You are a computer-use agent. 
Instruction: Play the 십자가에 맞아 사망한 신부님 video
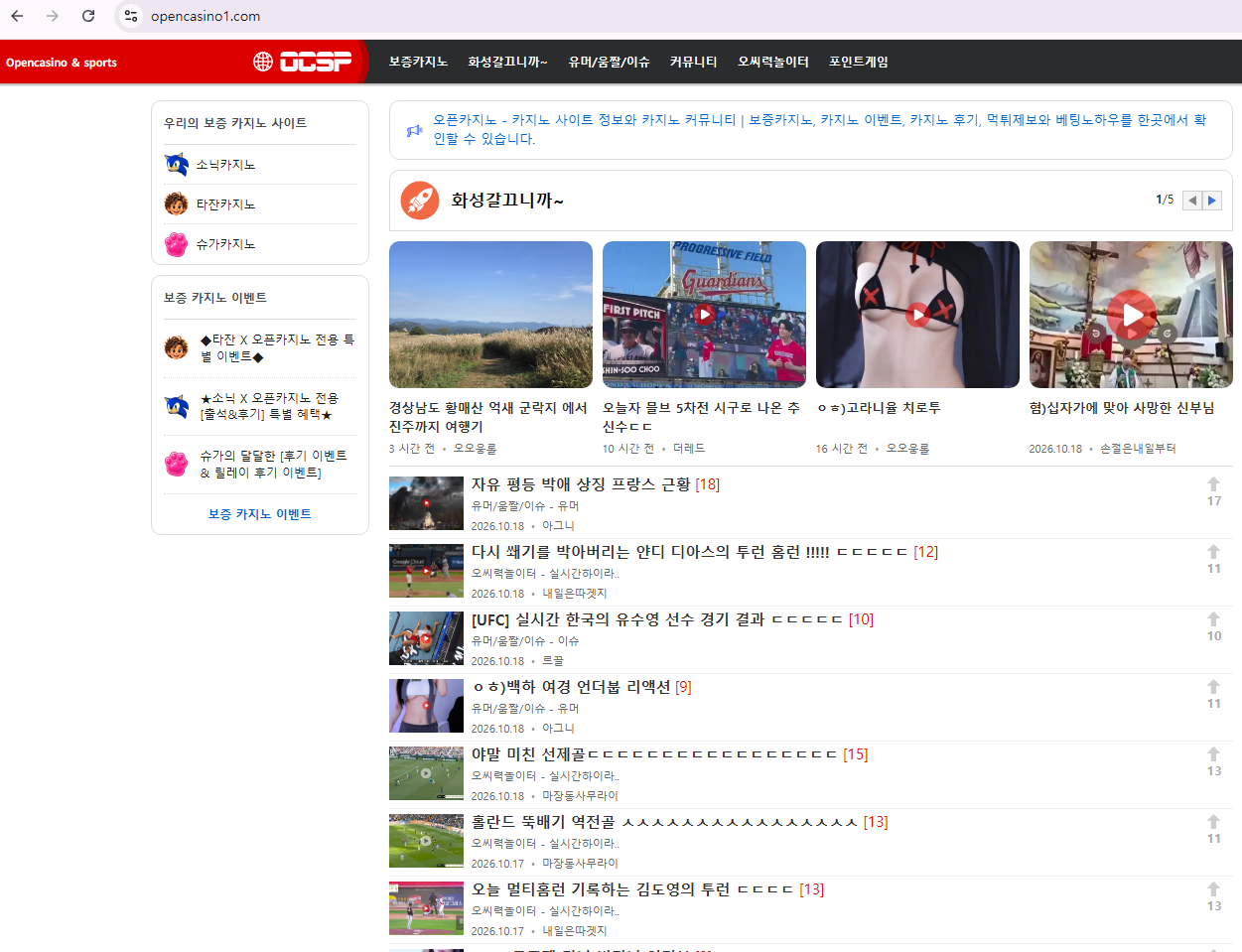(1131, 315)
